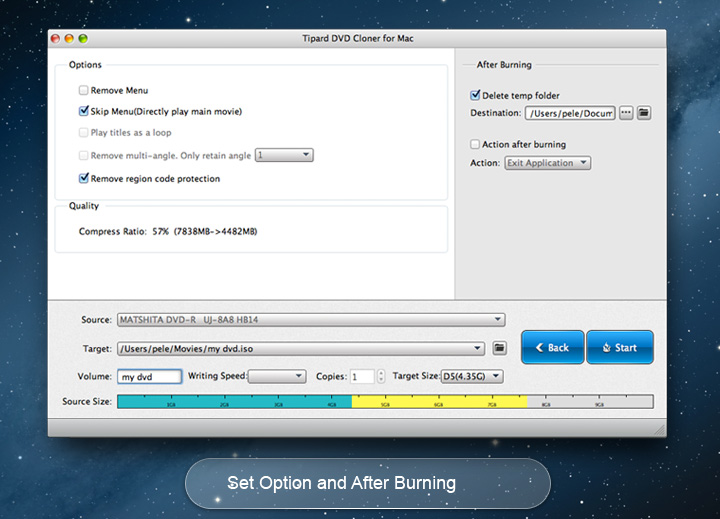Click the window resize grip corner
The image size is (720, 519).
click(660, 430)
